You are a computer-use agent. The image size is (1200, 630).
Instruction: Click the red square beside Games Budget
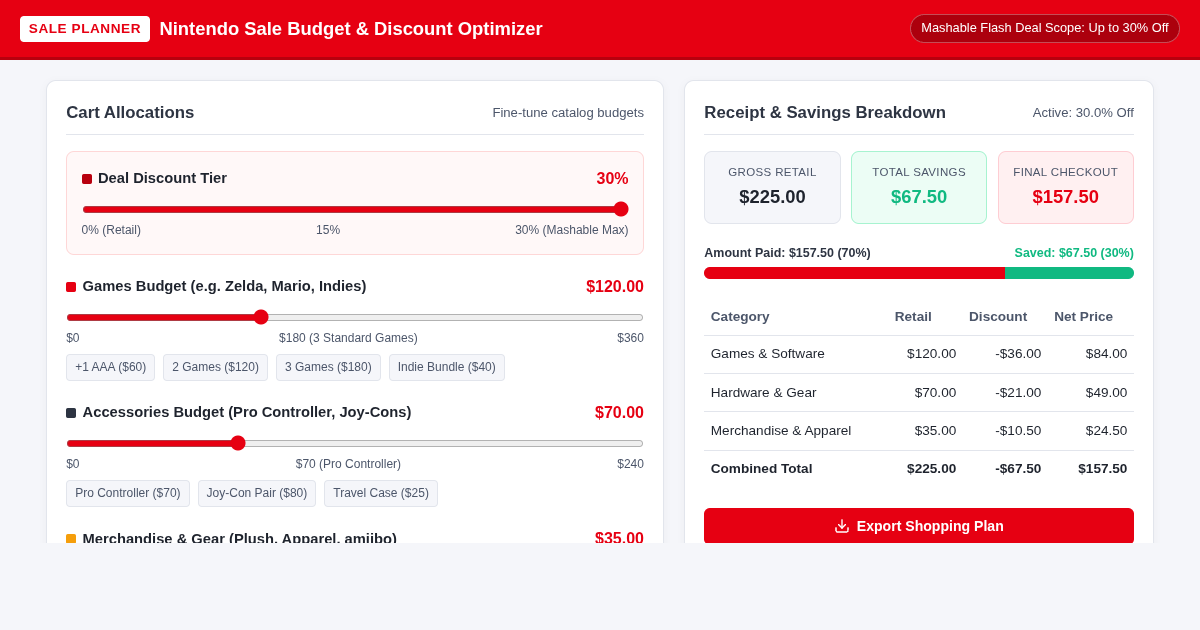[71, 287]
